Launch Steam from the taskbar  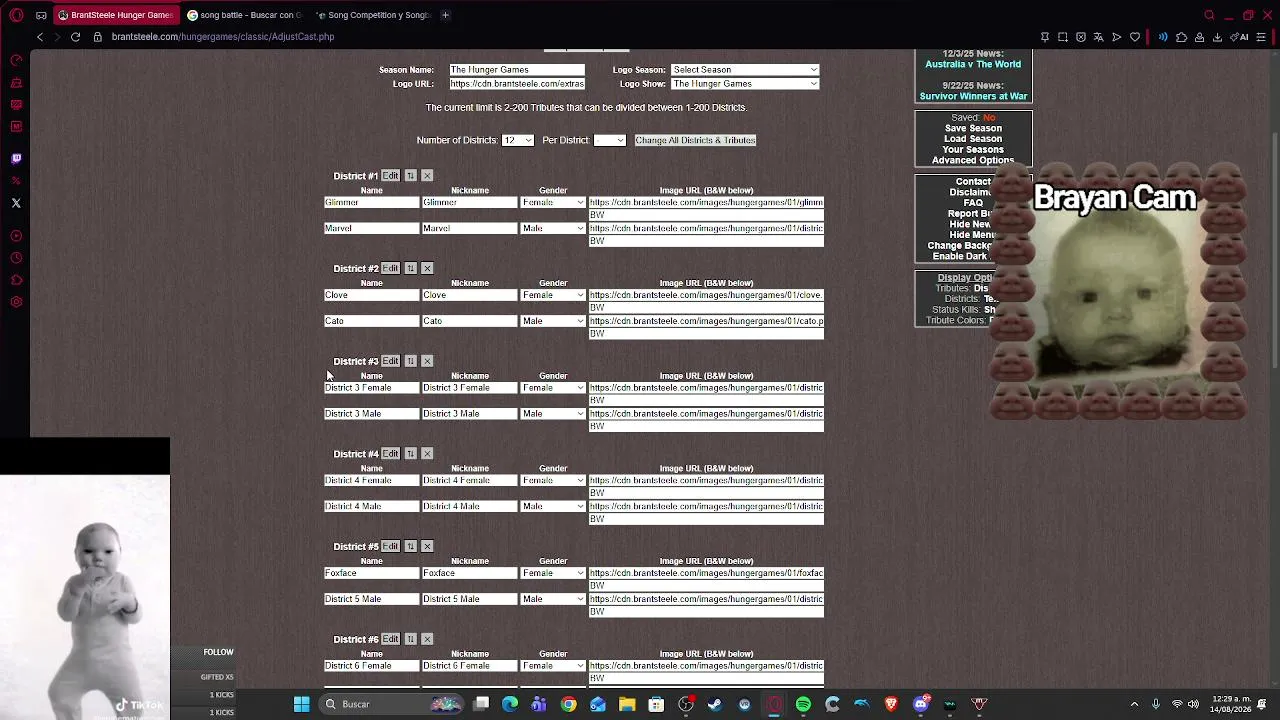tap(715, 704)
